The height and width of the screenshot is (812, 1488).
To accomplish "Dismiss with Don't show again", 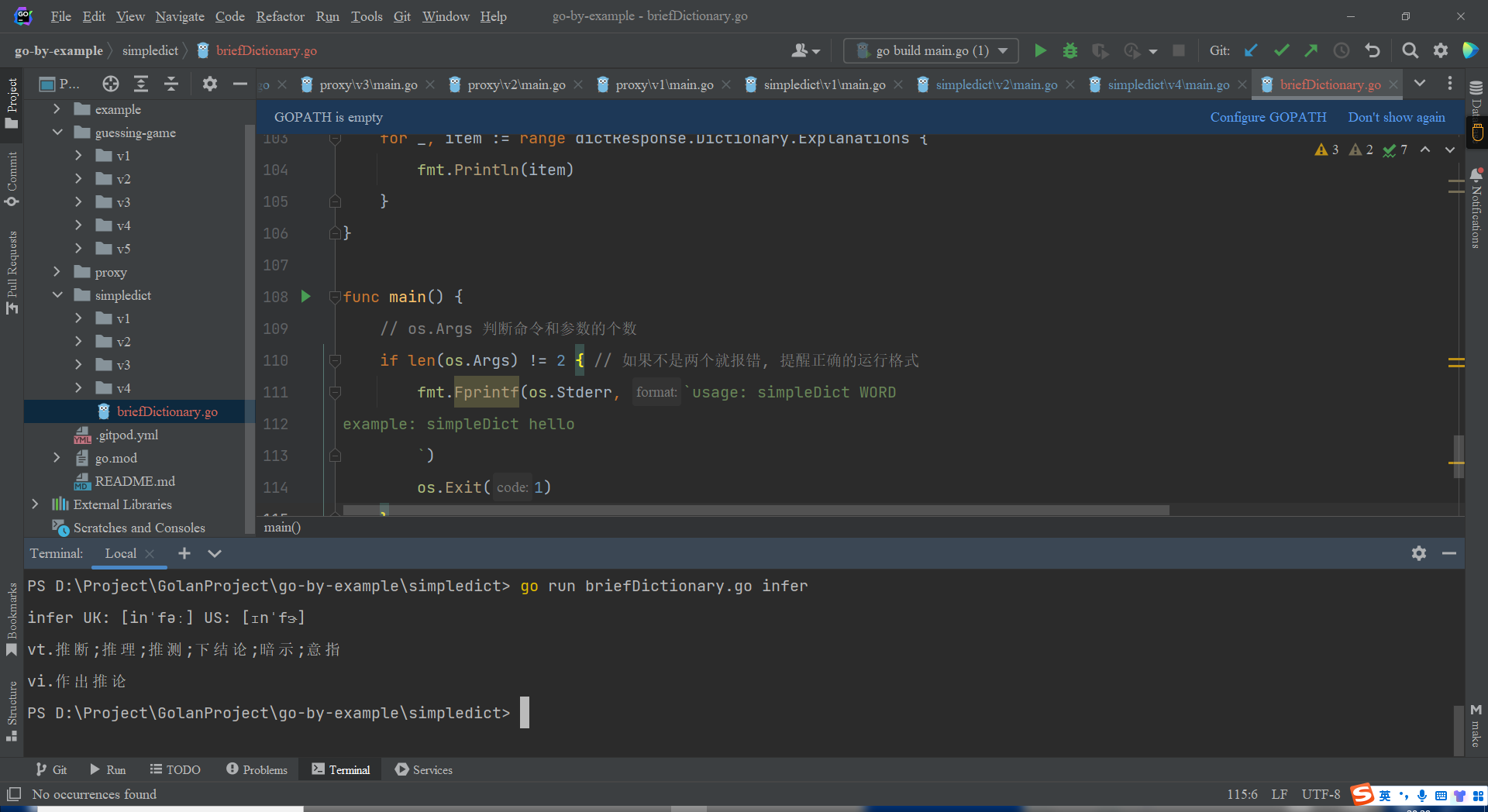I will 1396,117.
